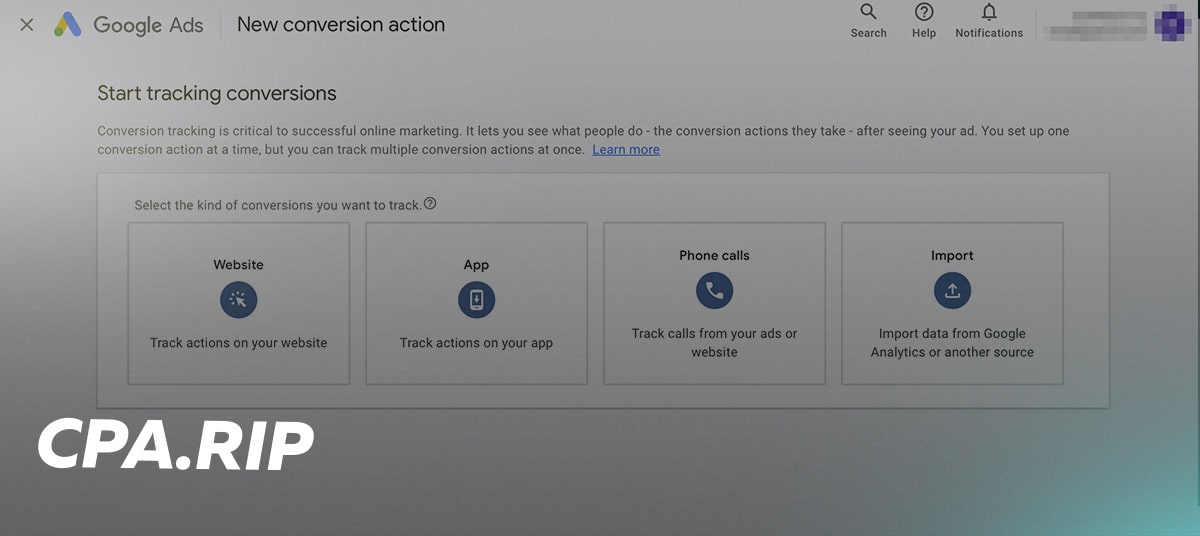The image size is (1200, 536).
Task: Open the Notifications bell
Action: (x=989, y=21)
